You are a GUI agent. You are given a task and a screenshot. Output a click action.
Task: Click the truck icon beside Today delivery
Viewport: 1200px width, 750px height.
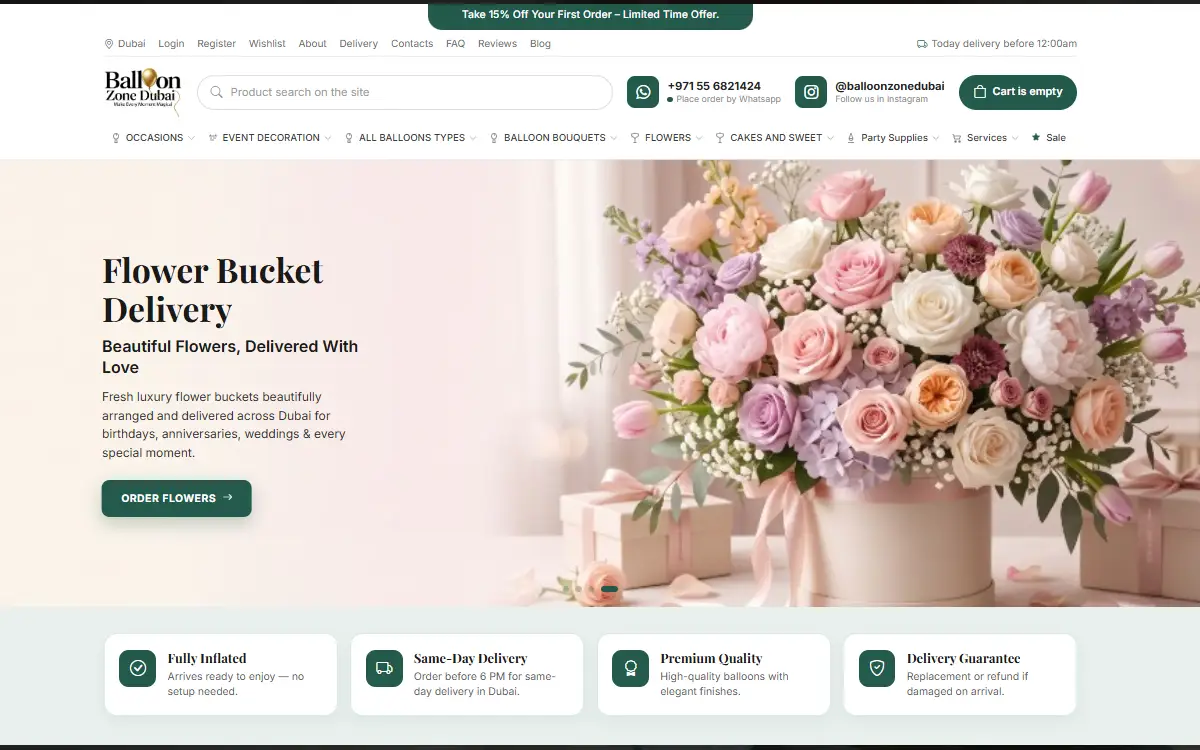[922, 44]
